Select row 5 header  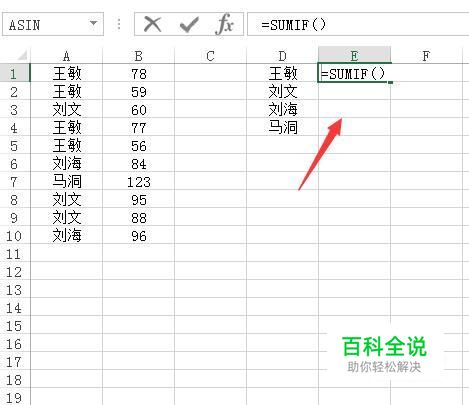pyautogui.click(x=15, y=145)
